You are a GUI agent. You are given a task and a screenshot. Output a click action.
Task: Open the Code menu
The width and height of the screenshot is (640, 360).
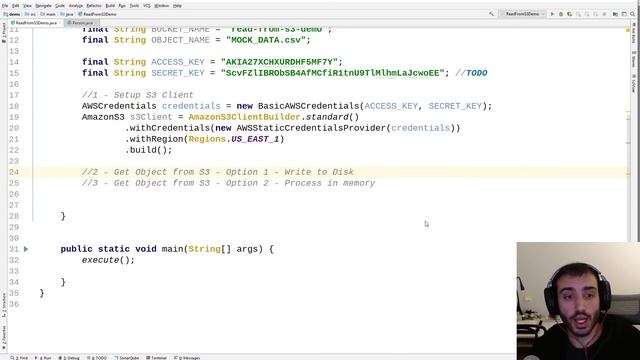60,6
